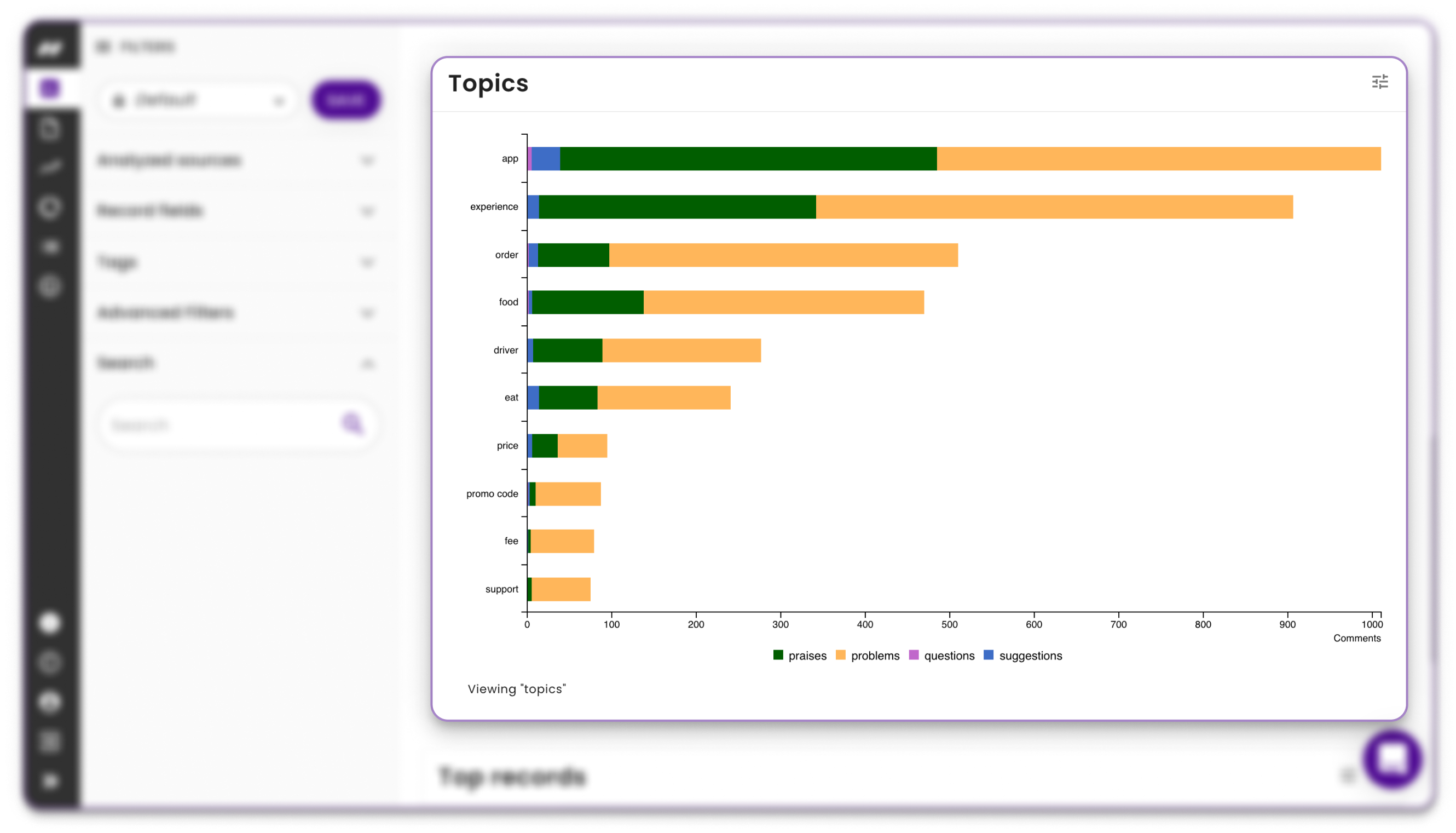The width and height of the screenshot is (1456, 833).
Task: Click the 'Topics' card heading
Action: coord(488,84)
